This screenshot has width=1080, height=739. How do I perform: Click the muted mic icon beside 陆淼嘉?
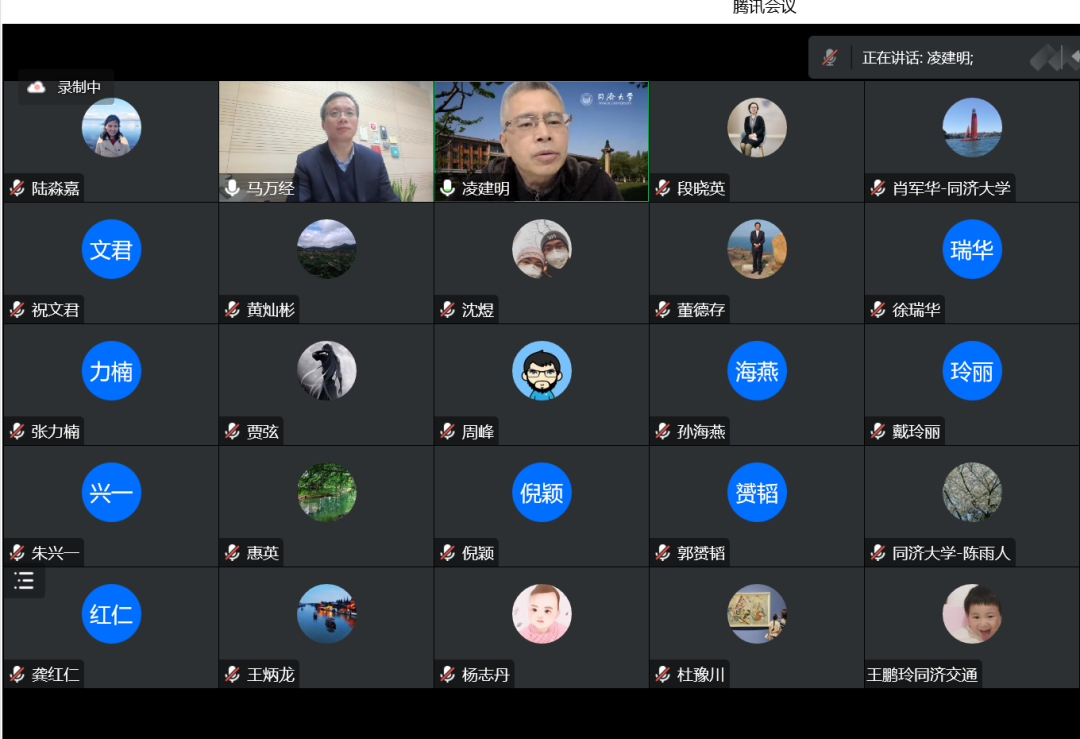[17, 188]
